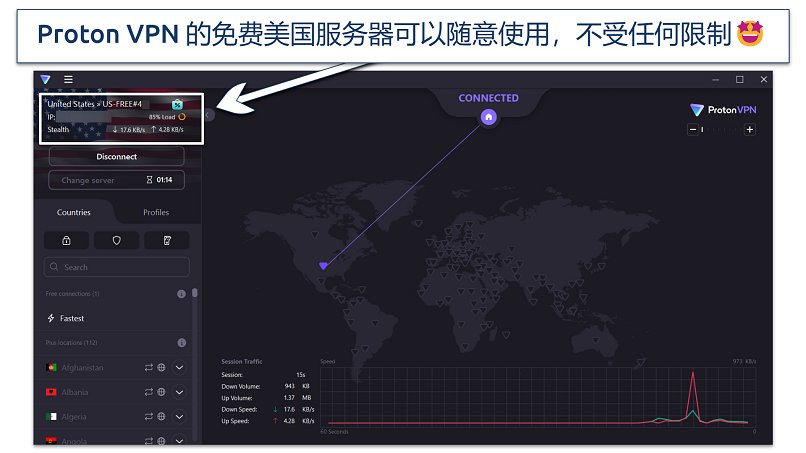Click the country Search field

tap(116, 267)
